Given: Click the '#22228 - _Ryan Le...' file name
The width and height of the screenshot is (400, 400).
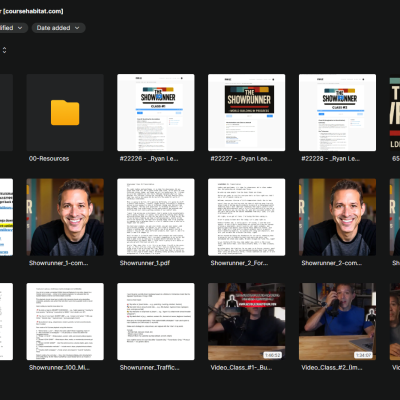Looking at the screenshot, I should pos(330,159).
